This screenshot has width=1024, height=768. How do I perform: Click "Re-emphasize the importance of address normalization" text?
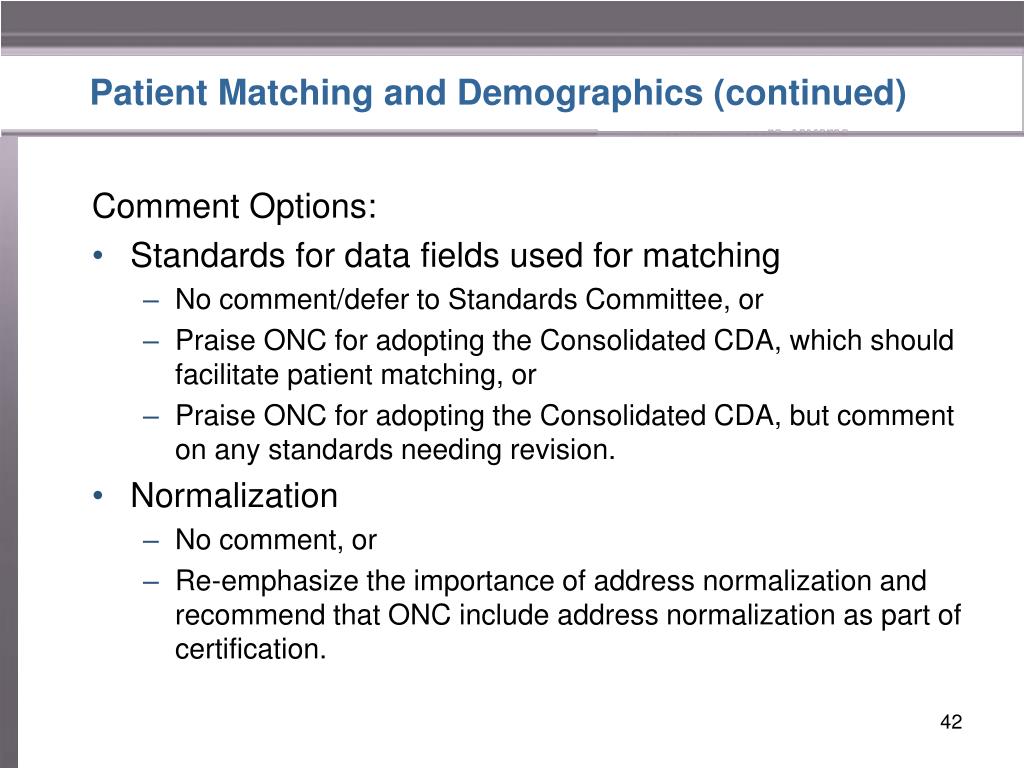tap(551, 581)
